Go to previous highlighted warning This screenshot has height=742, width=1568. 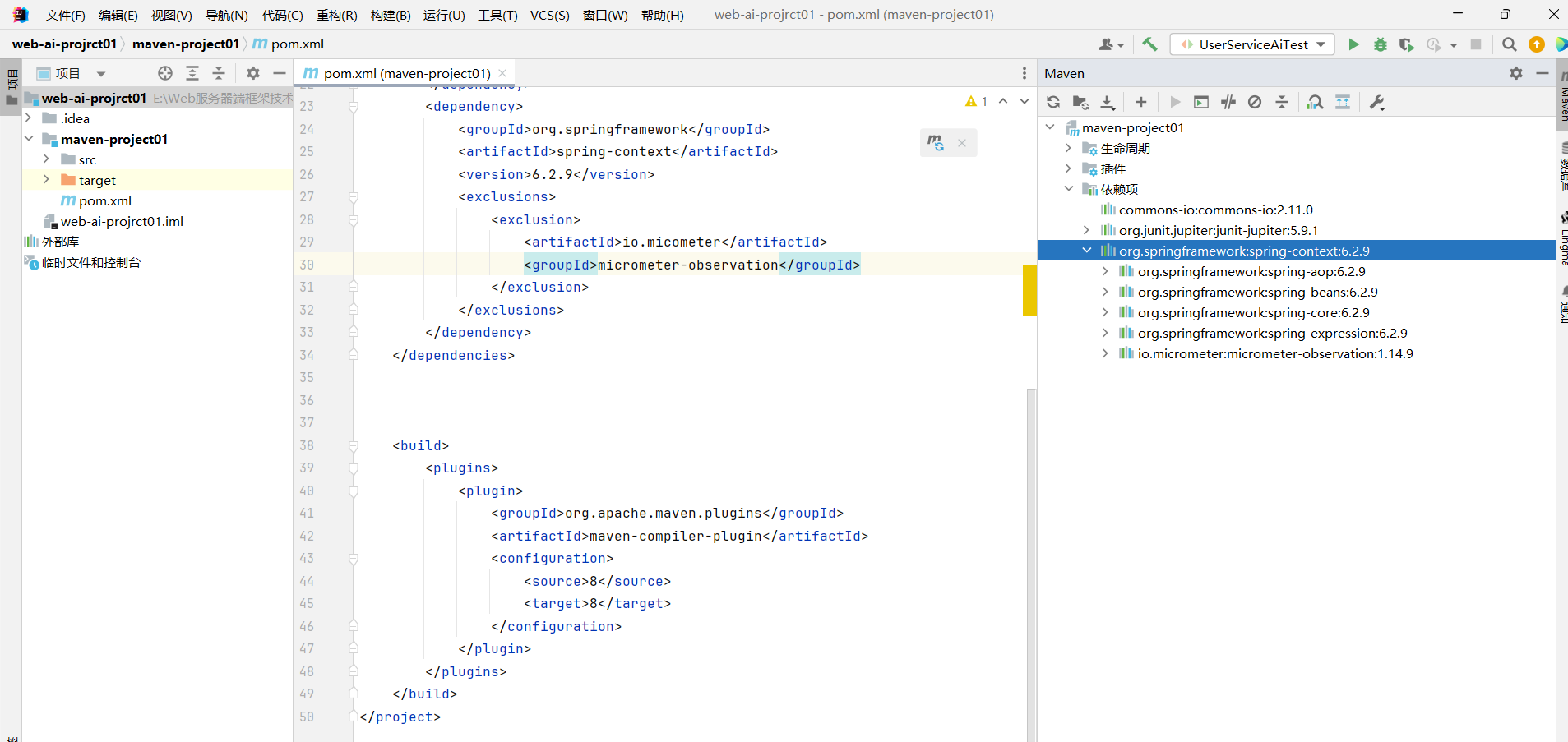pyautogui.click(x=1003, y=101)
